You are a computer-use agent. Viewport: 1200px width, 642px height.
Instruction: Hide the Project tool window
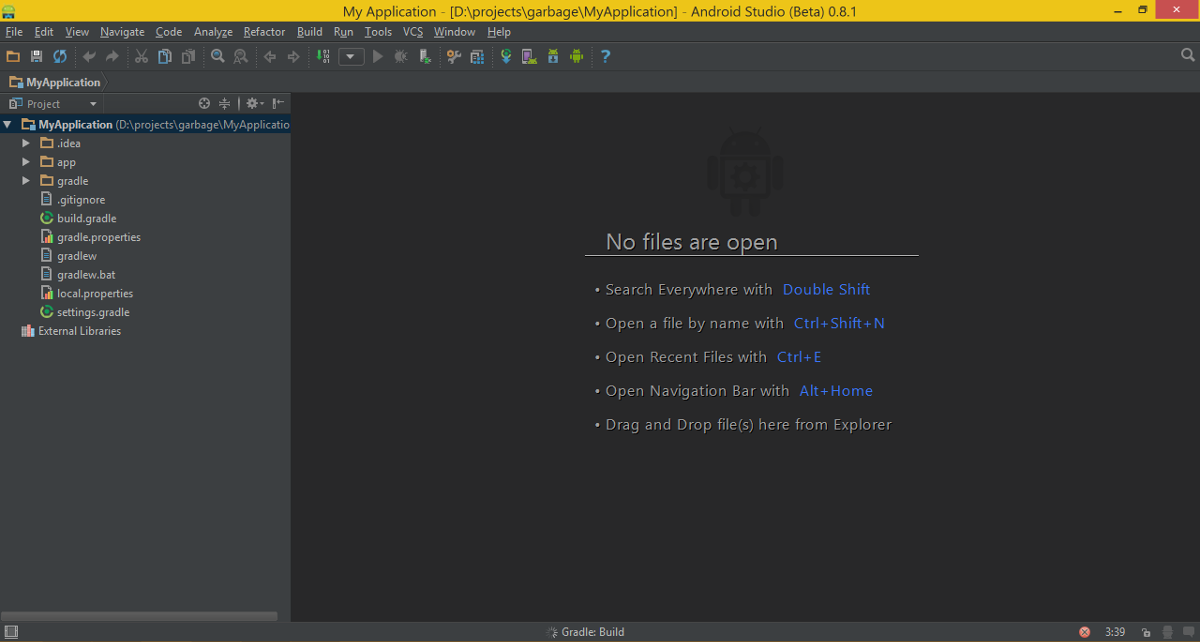tap(278, 103)
